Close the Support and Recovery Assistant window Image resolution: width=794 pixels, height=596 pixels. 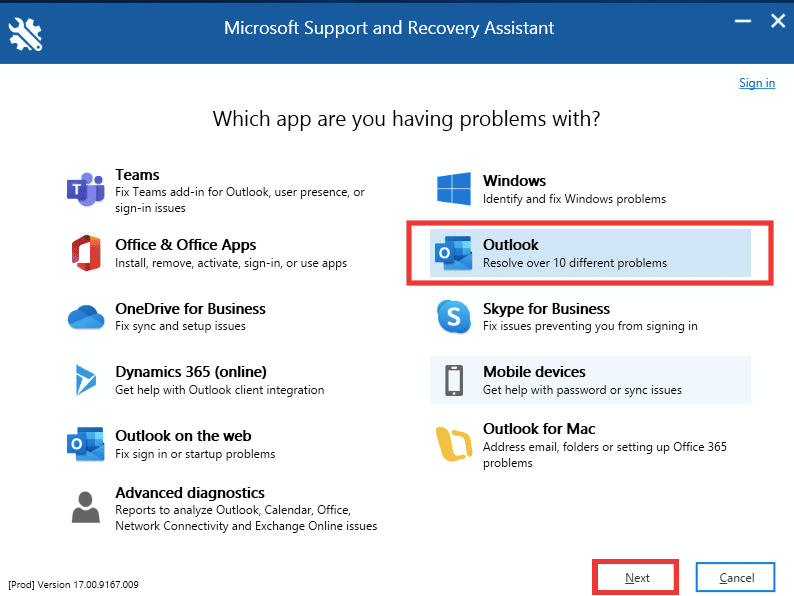(778, 21)
